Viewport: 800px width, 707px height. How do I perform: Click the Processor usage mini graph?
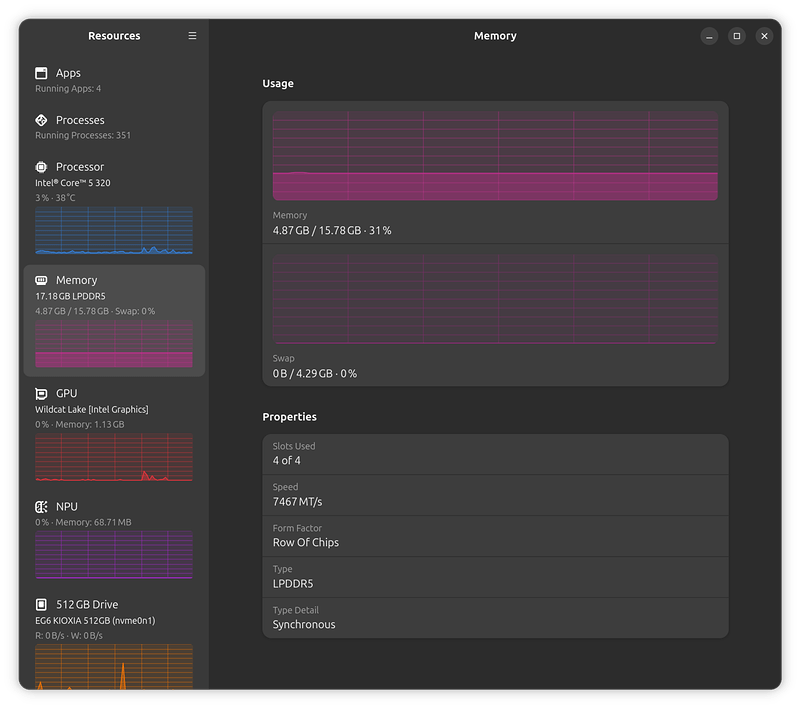coord(114,230)
